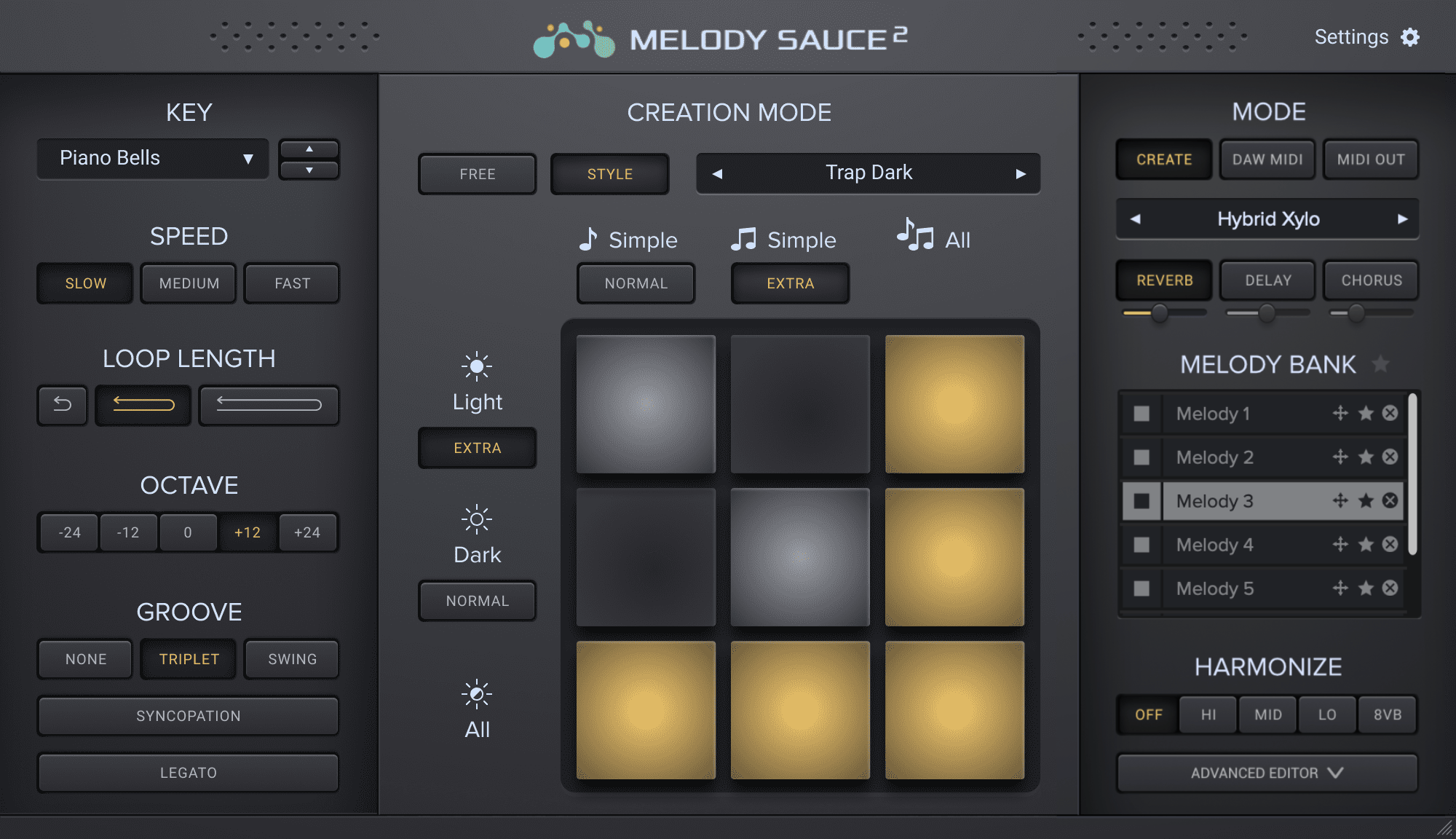Select the short loop arrow icon
This screenshot has height=839, width=1456.
[x=143, y=406]
